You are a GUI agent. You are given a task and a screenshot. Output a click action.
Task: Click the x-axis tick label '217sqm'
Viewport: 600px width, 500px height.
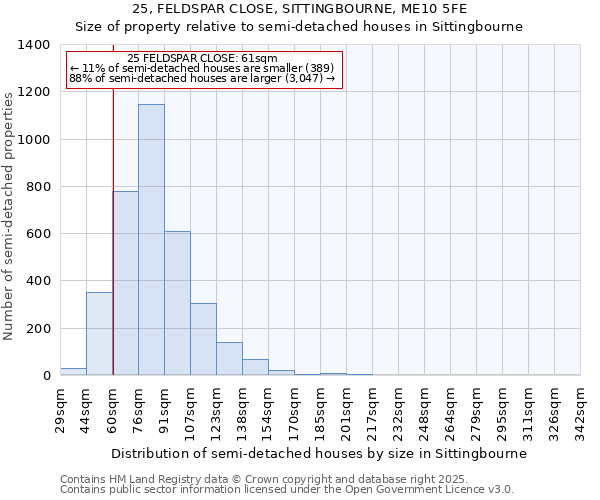372,414
